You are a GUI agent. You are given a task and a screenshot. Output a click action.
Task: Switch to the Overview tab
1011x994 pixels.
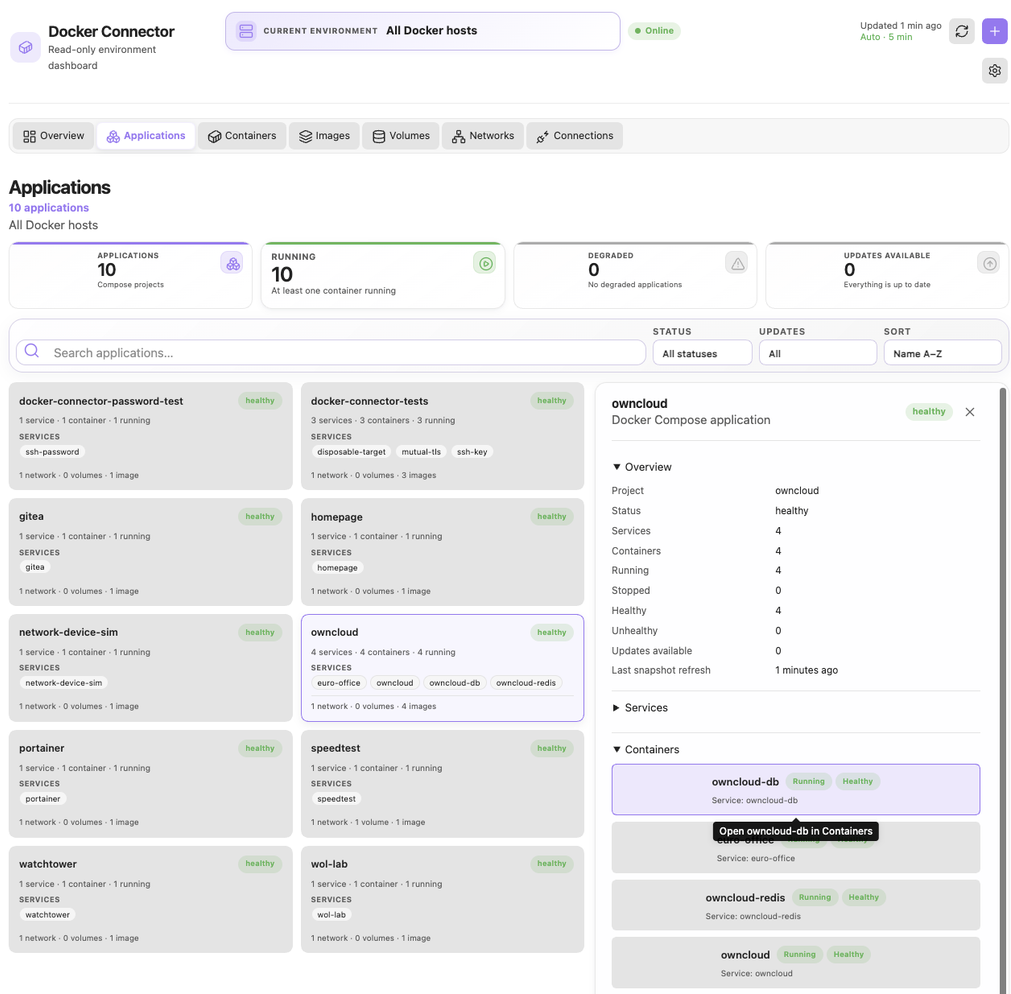click(54, 136)
